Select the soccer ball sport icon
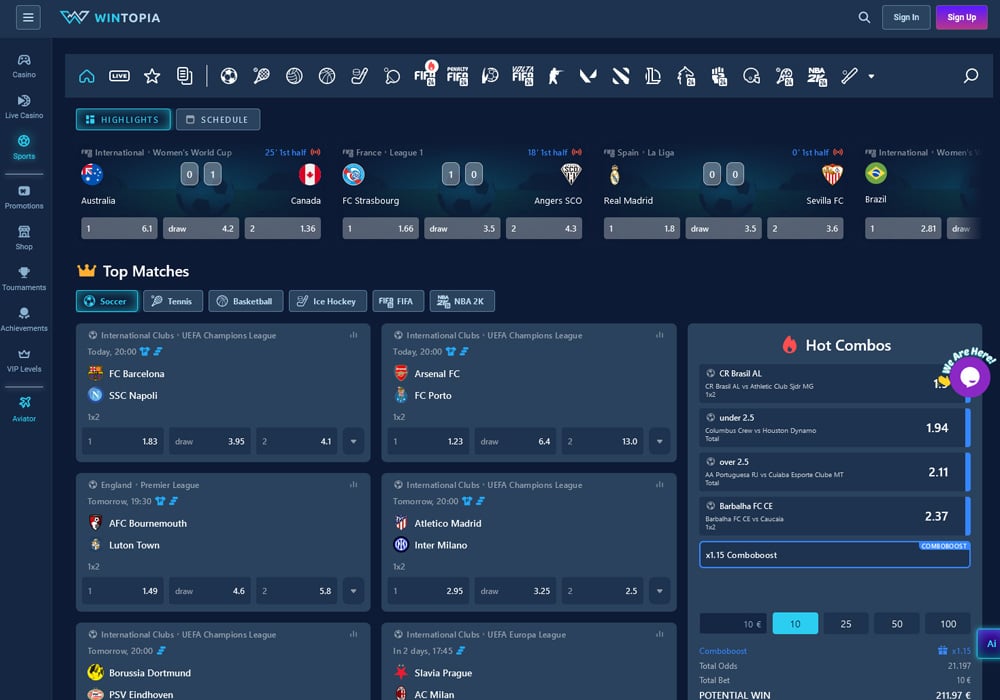 (x=229, y=77)
